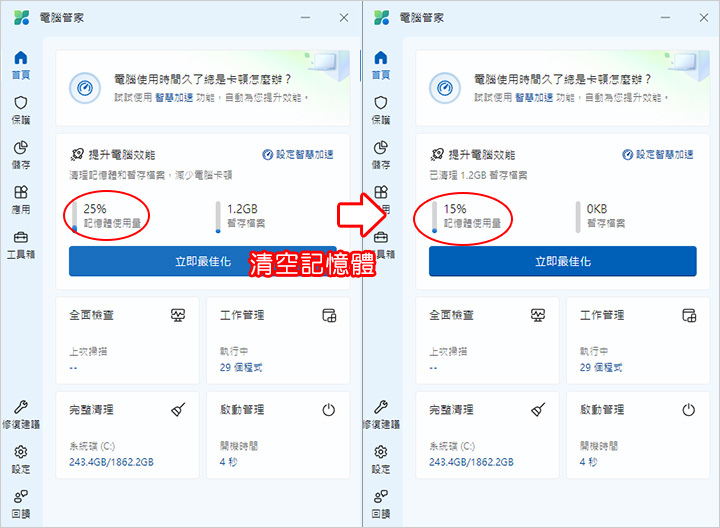
Task: Click 啟動管理 power icon in left window
Action: (x=329, y=410)
